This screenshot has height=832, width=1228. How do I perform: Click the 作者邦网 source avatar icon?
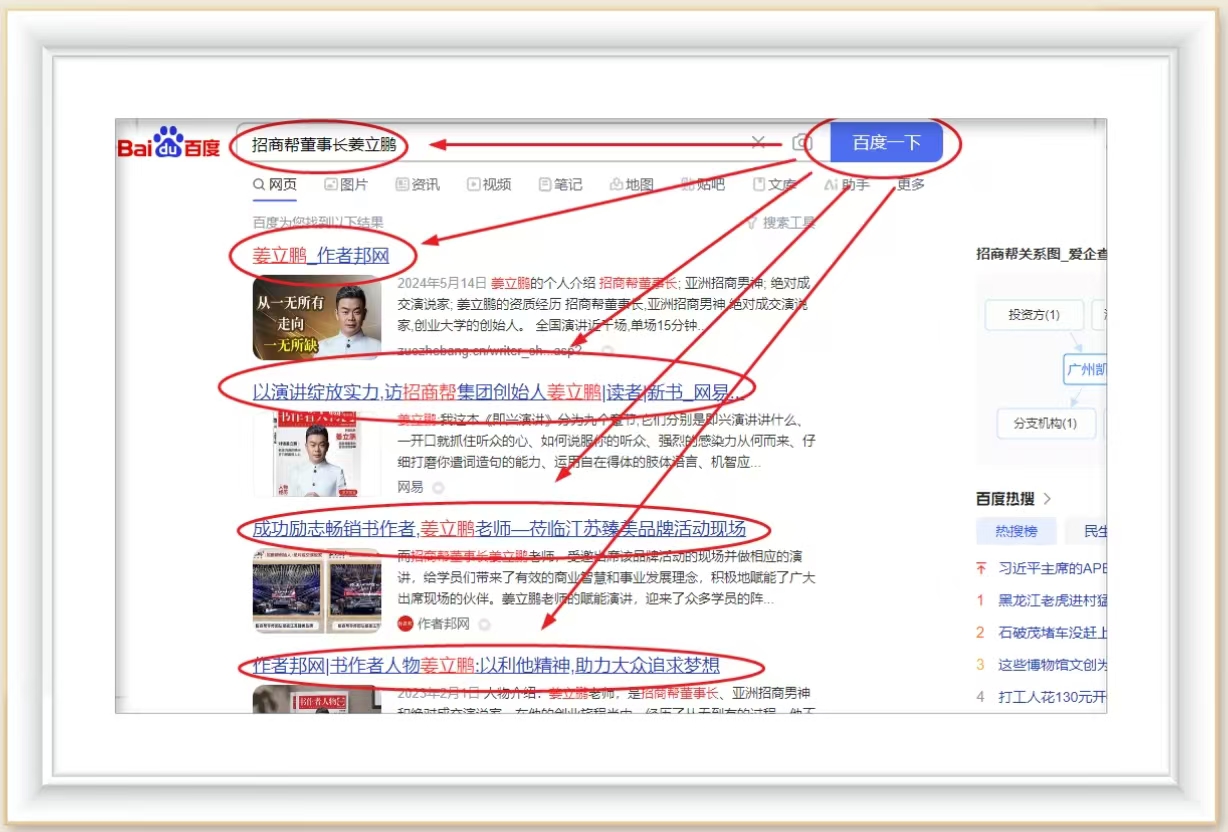[x=405, y=624]
